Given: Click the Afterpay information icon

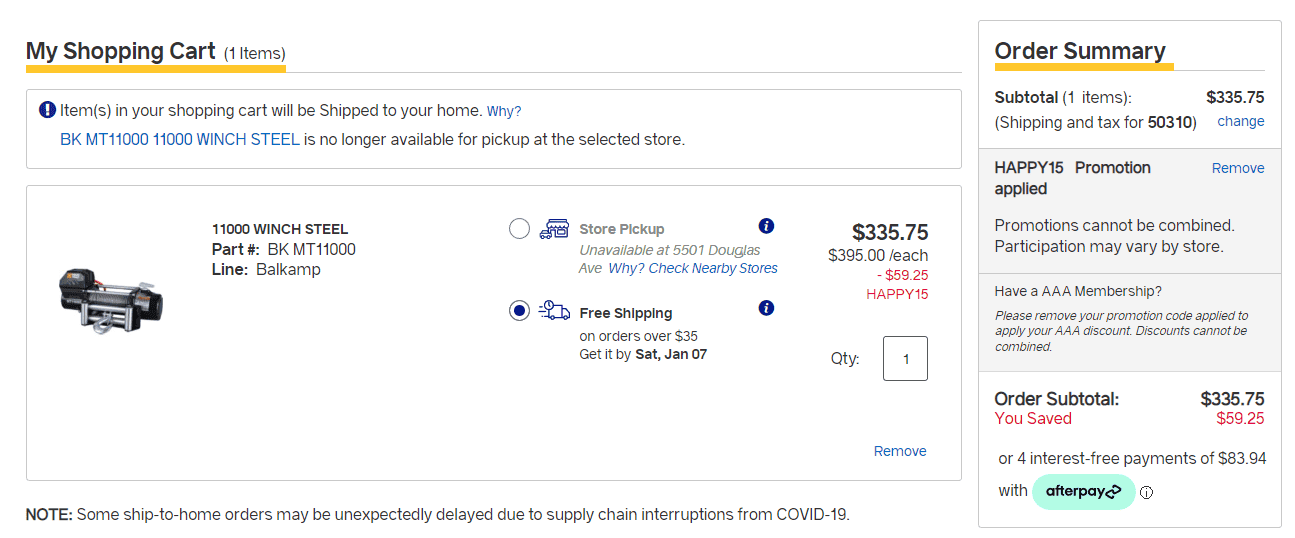Looking at the screenshot, I should coord(1146,492).
